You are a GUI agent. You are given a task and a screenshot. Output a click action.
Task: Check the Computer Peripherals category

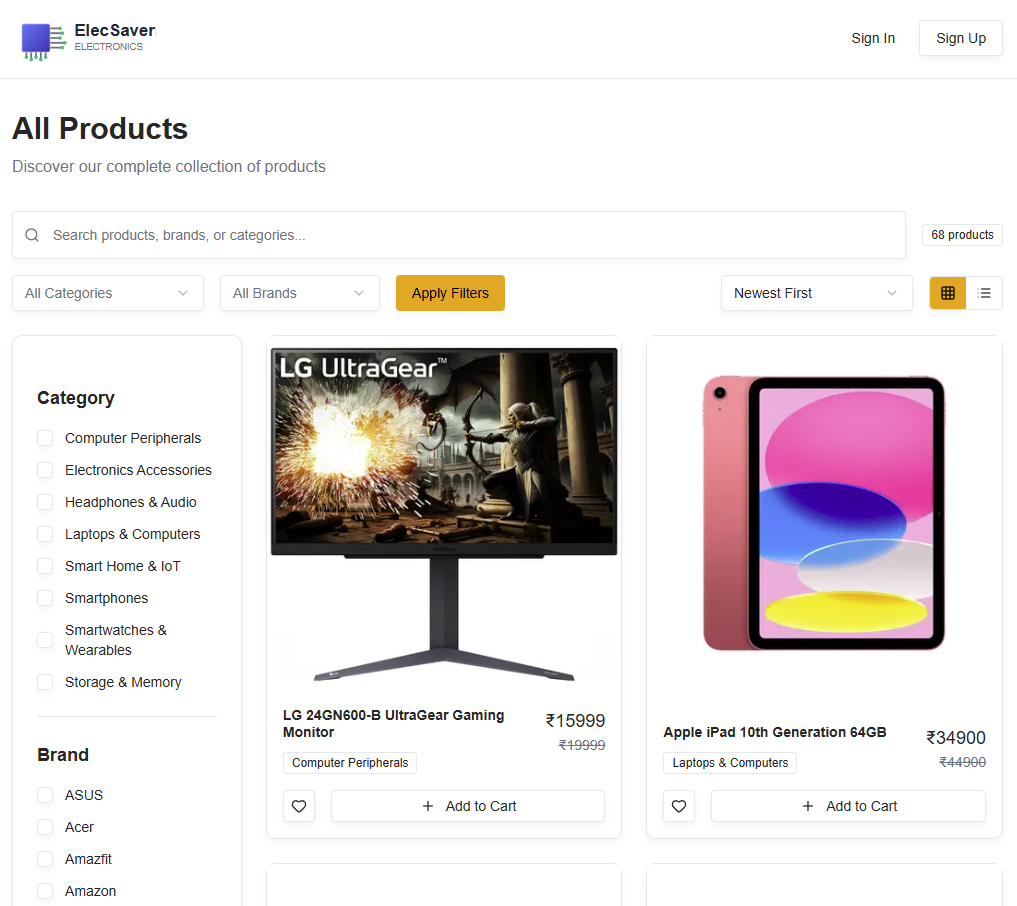point(45,438)
